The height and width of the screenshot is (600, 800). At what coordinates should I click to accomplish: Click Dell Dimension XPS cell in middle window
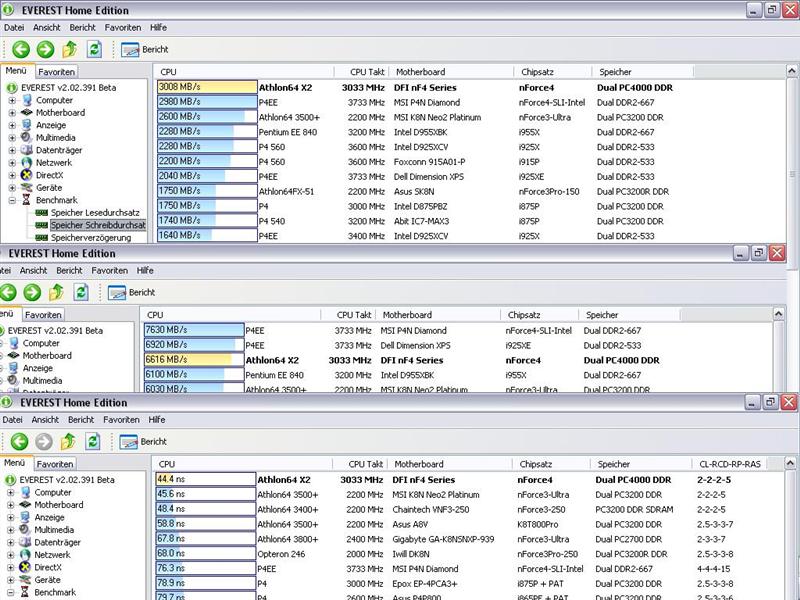point(415,345)
